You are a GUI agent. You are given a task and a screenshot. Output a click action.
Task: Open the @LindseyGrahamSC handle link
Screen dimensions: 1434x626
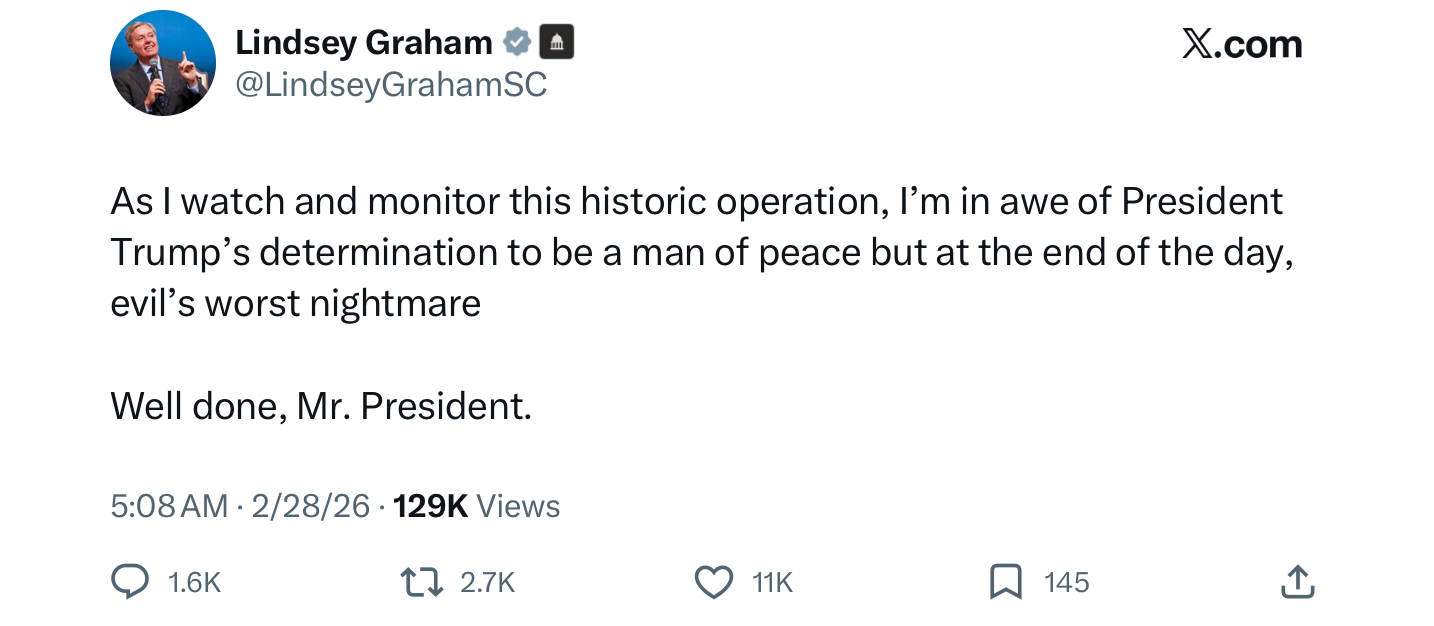[x=391, y=85]
